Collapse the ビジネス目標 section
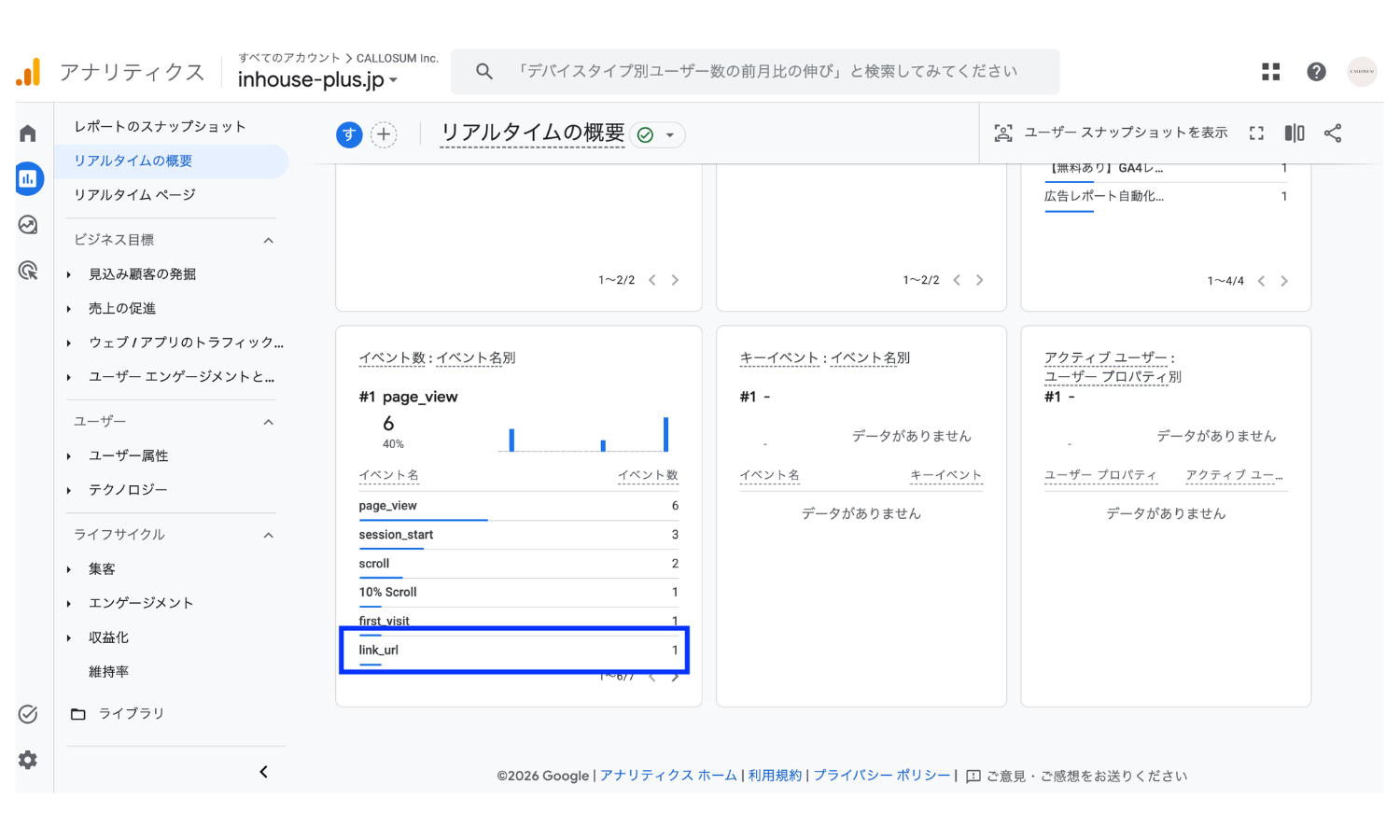Viewport: 1400px width, 840px height. [269, 241]
